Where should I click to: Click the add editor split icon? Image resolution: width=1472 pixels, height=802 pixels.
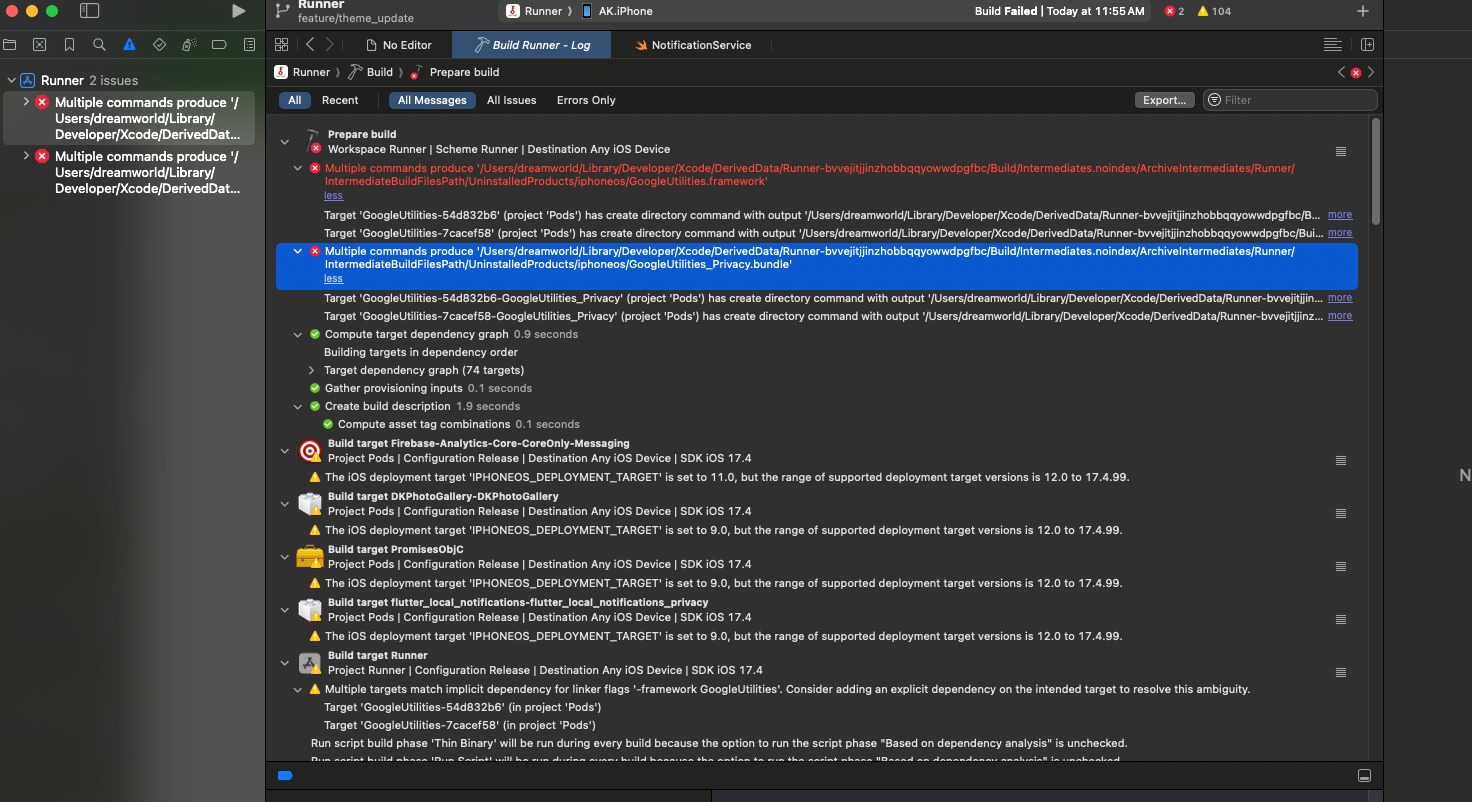pyautogui.click(x=1367, y=45)
